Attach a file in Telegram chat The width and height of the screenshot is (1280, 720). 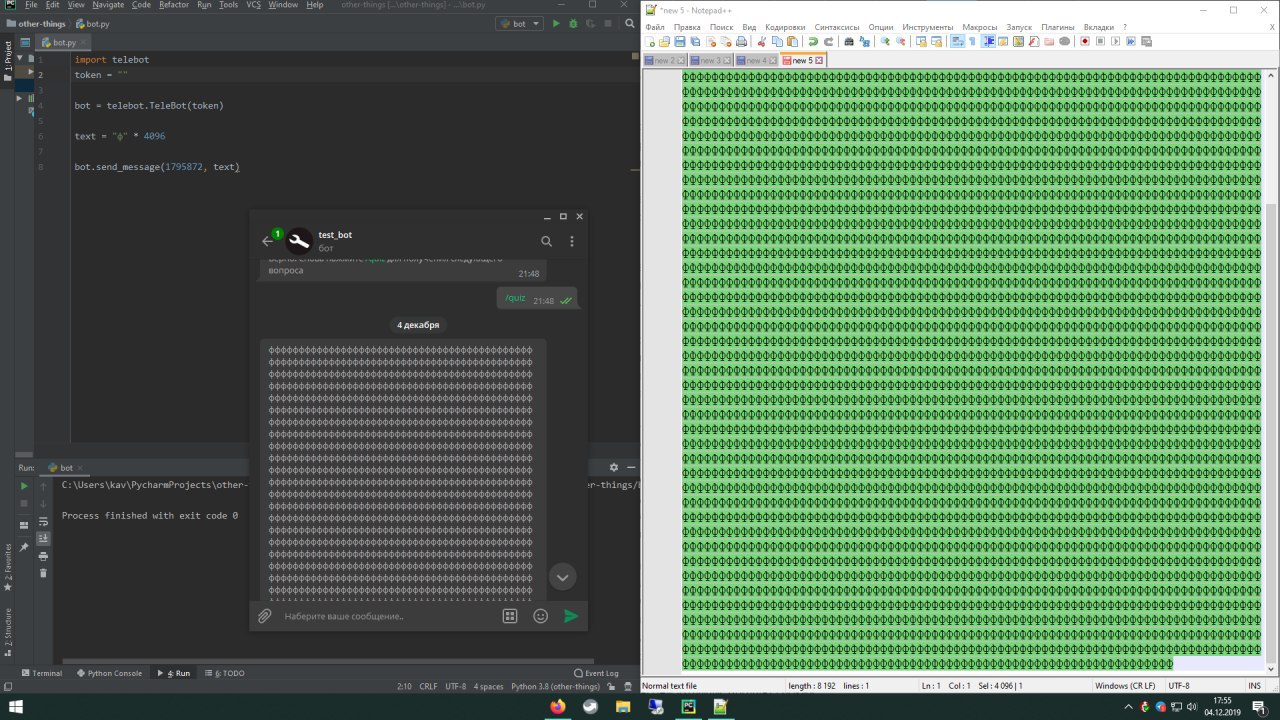pyautogui.click(x=265, y=616)
